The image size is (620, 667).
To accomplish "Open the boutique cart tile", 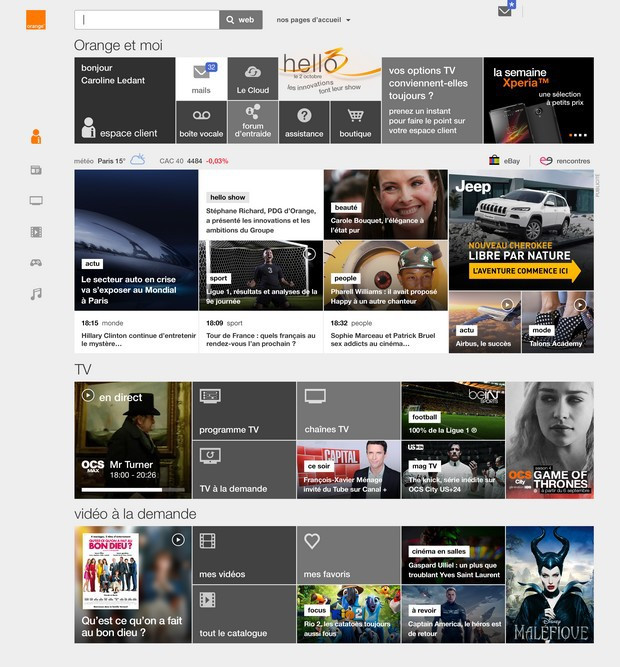I will 356,122.
